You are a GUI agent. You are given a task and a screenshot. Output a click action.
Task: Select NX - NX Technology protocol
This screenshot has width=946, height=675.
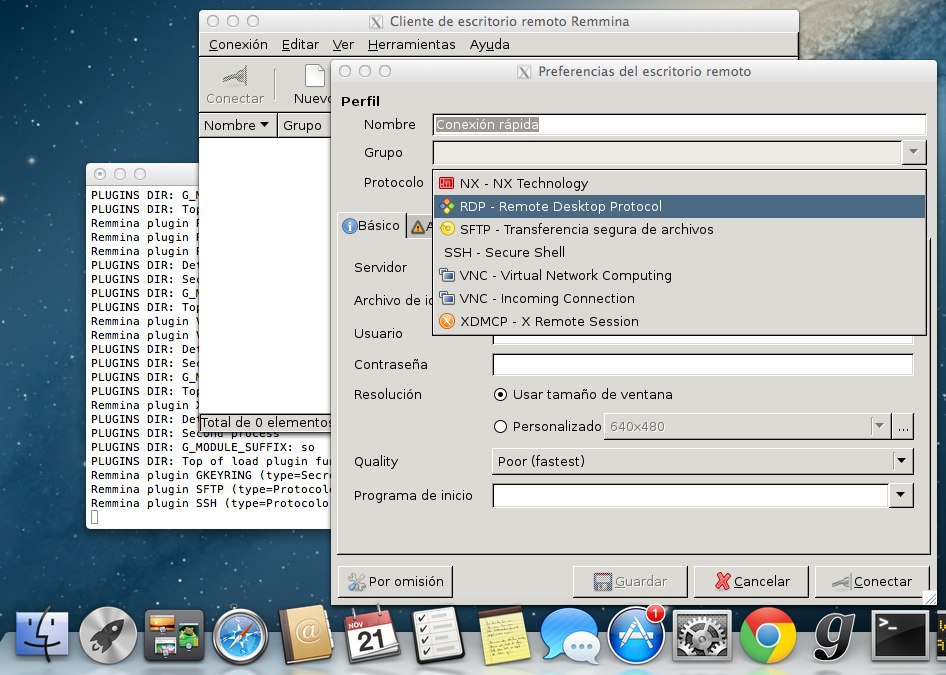[679, 183]
